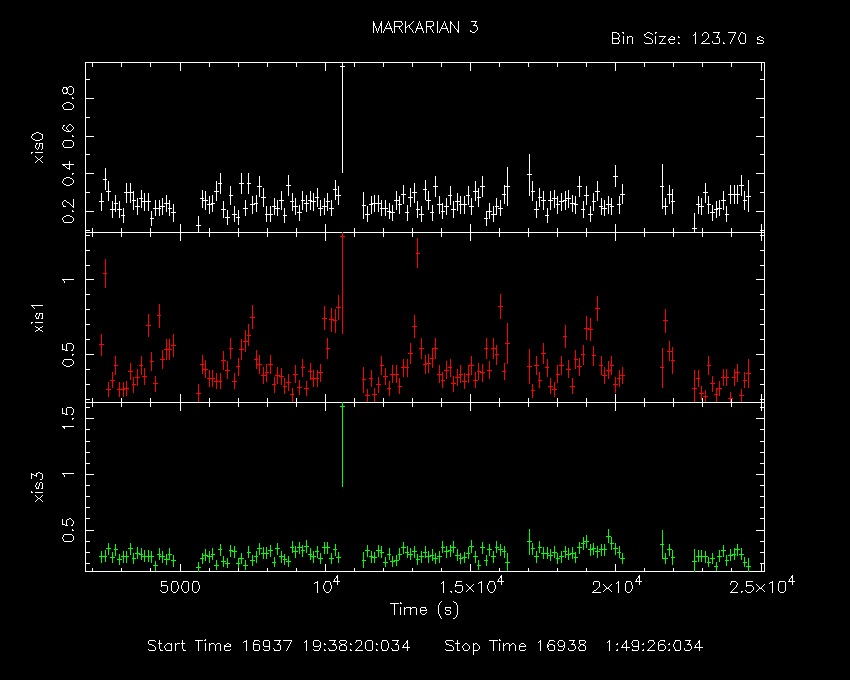This screenshot has width=850, height=680.
Task: Click the Time (s) x-axis label
Action: [x=424, y=610]
